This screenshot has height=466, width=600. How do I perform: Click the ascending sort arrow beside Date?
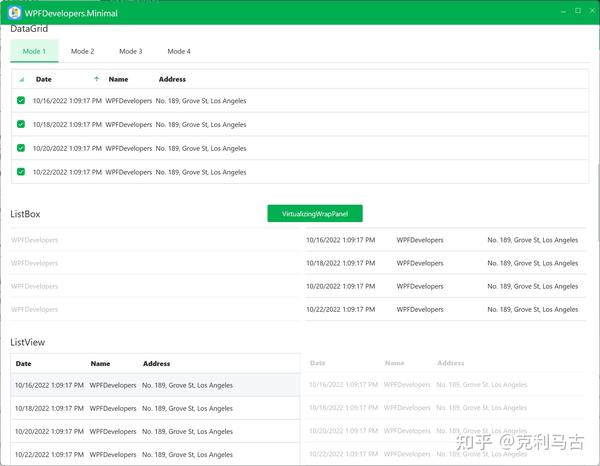[x=96, y=79]
